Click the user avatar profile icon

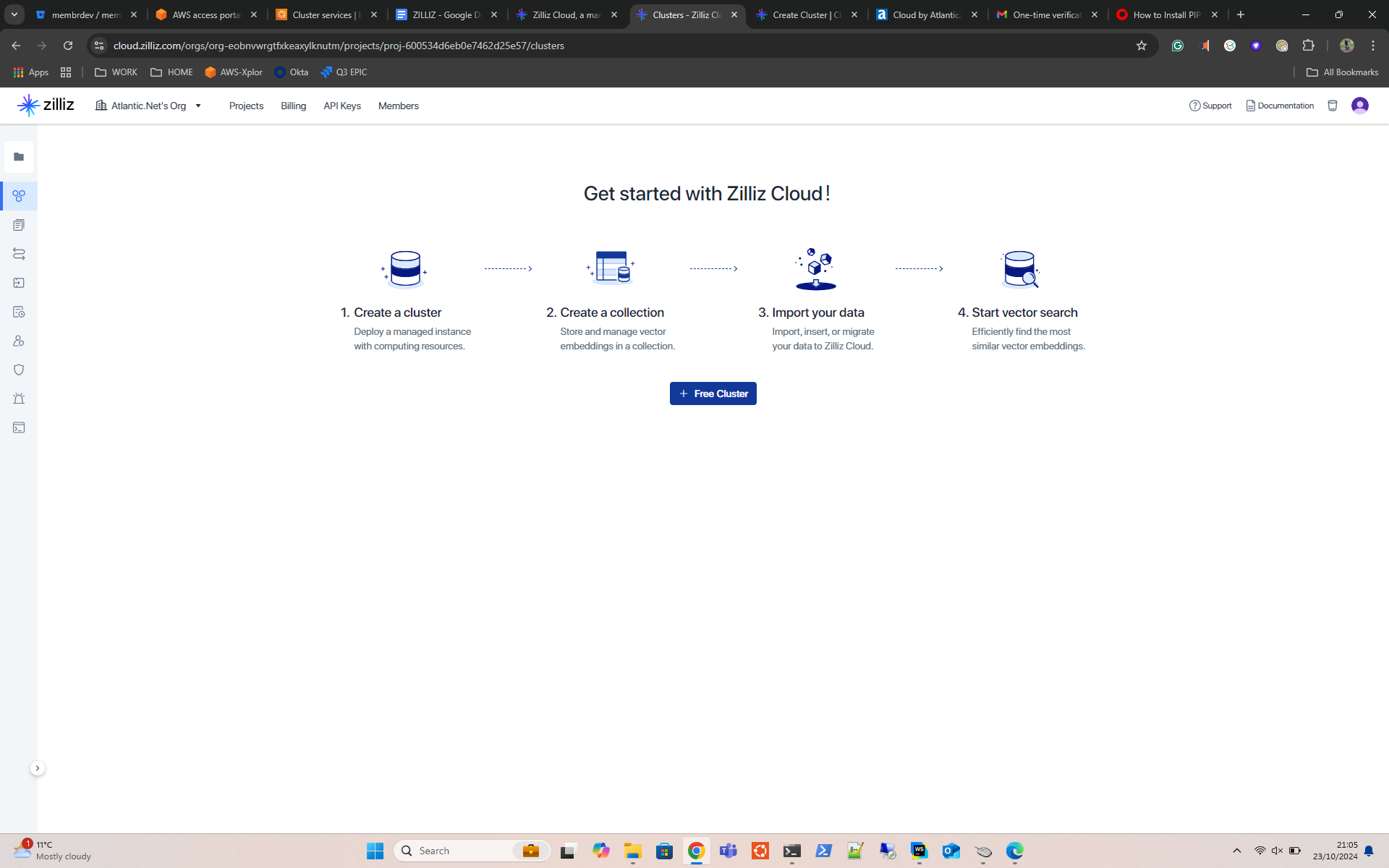click(x=1360, y=106)
